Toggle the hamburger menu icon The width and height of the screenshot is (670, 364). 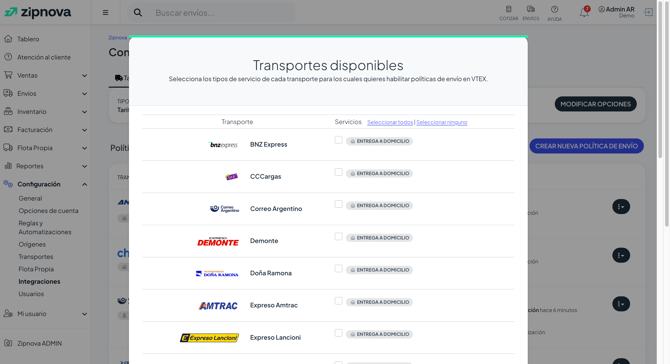106,13
